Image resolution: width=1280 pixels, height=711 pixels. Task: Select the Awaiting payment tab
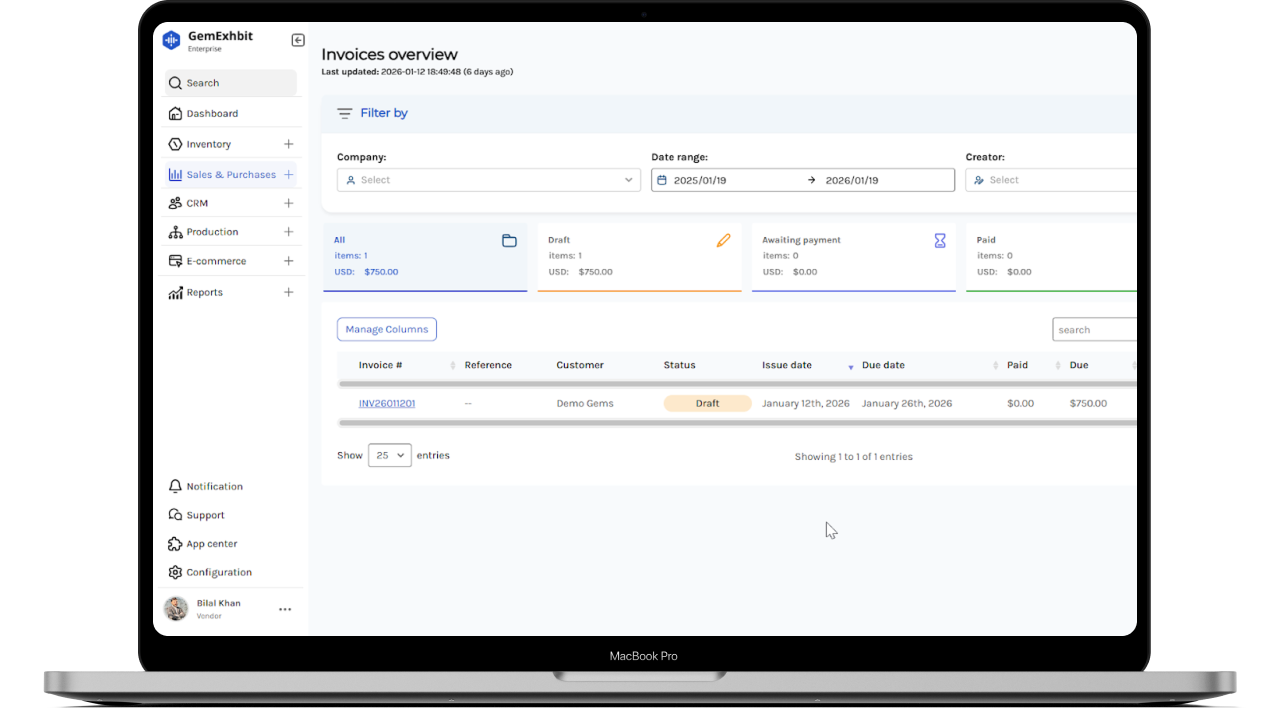(x=853, y=256)
